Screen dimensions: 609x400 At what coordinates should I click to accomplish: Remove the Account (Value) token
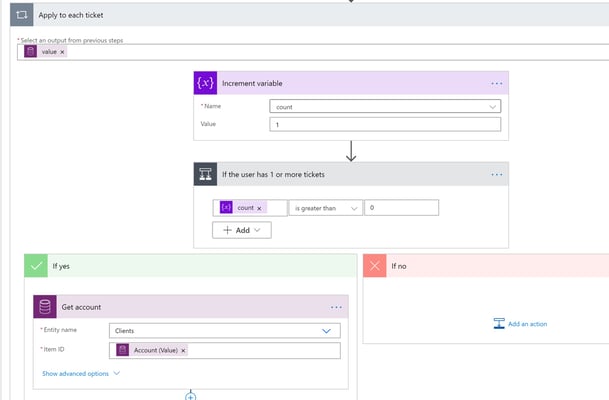click(x=183, y=350)
